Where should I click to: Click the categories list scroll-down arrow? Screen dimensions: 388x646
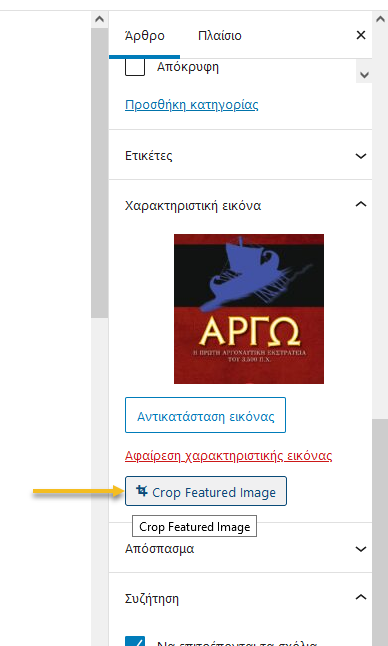click(364, 75)
